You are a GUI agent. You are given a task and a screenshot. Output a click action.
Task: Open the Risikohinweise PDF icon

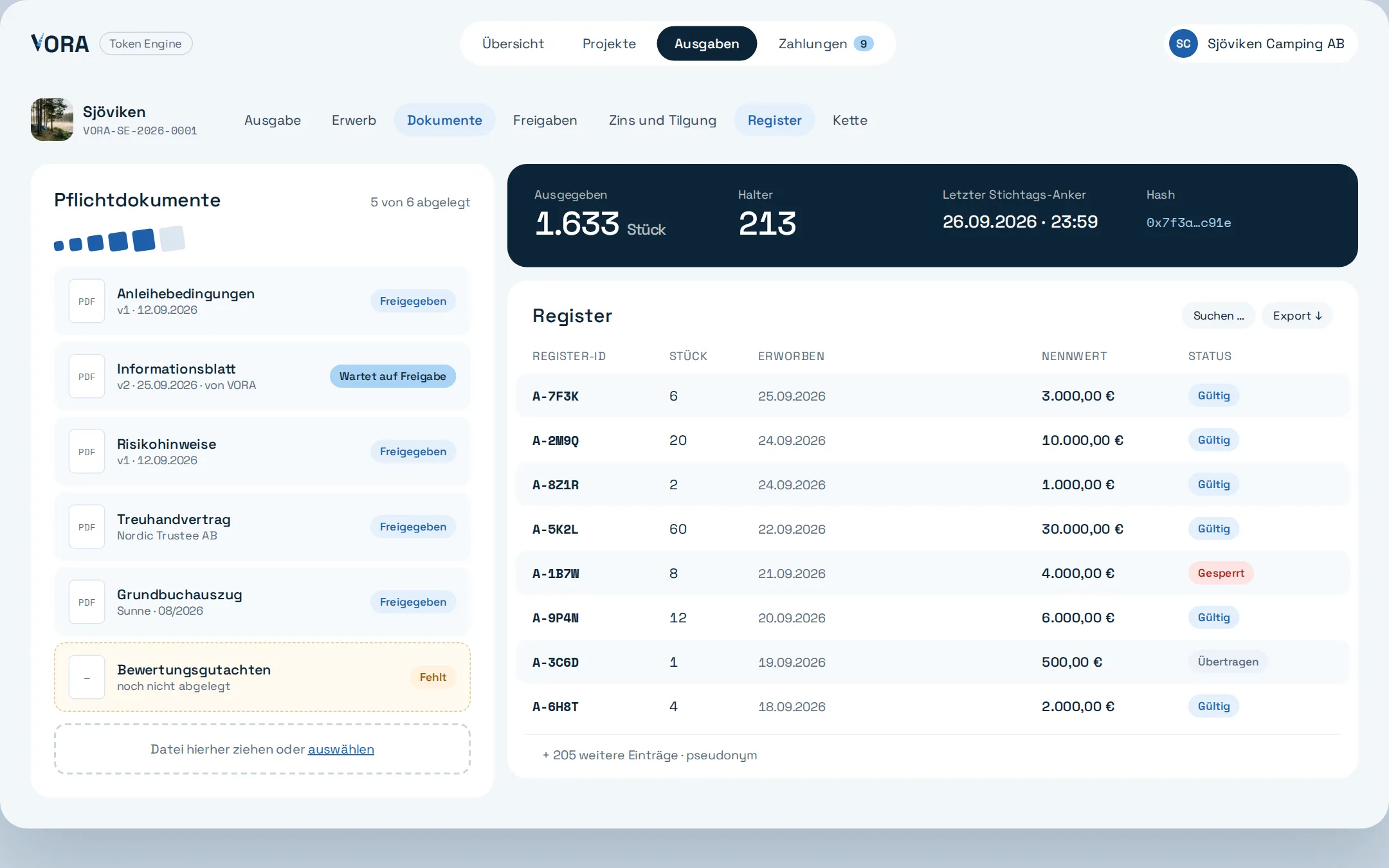(x=87, y=451)
